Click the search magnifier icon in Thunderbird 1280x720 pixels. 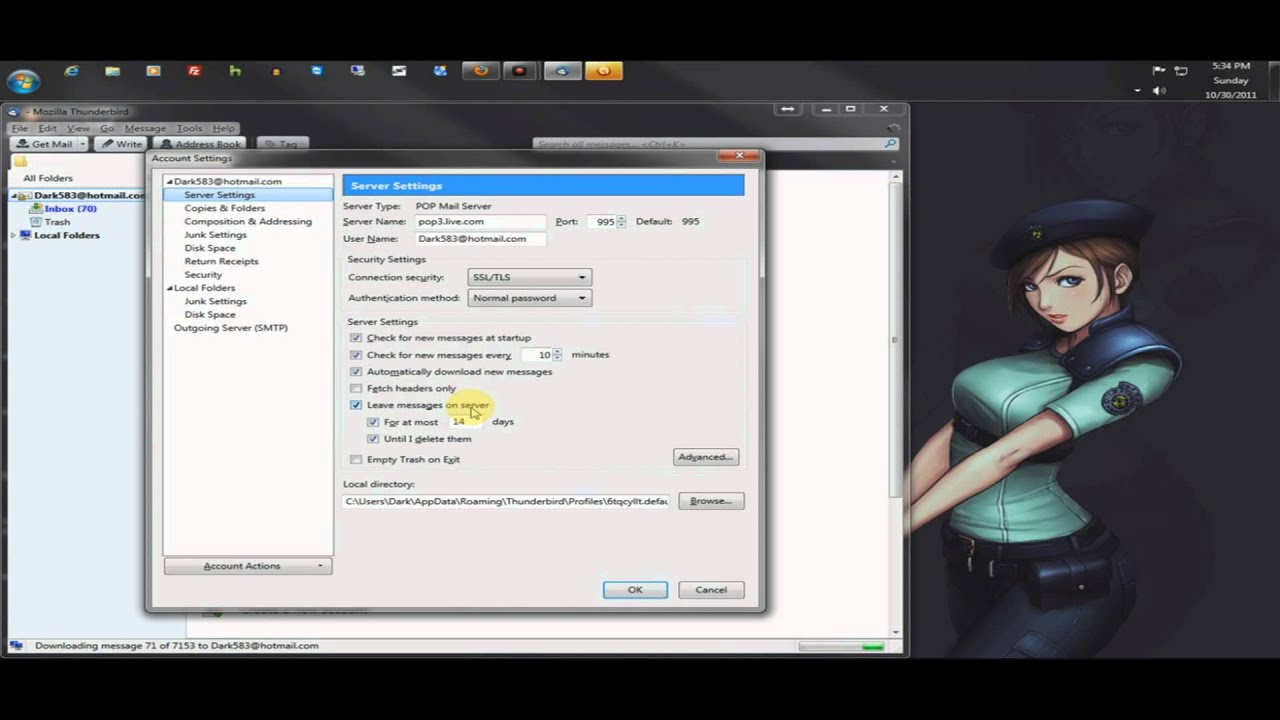click(x=890, y=144)
